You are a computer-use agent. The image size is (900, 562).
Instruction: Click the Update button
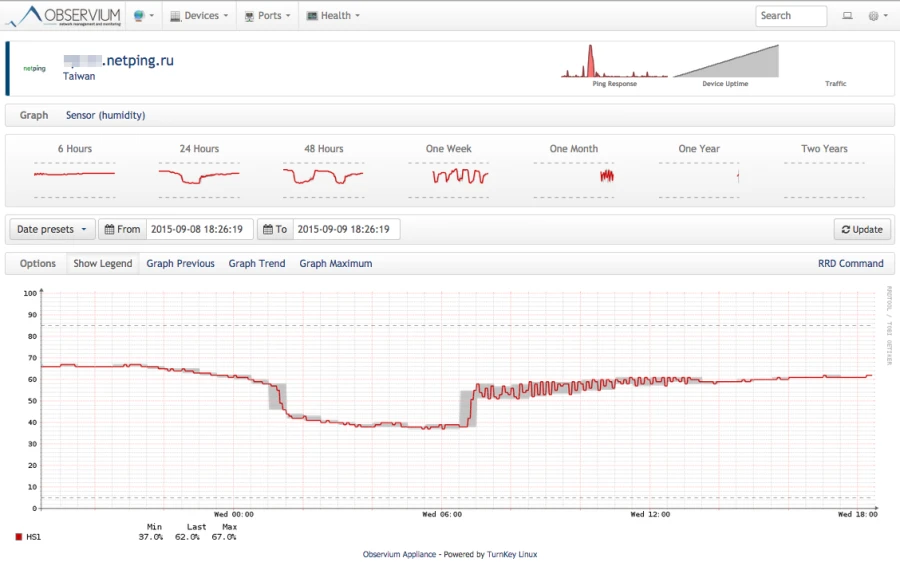coord(862,229)
